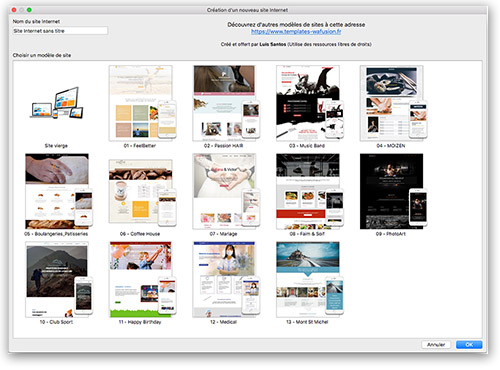Image resolution: width=500 pixels, height=370 pixels.
Task: Select the 05 - Boulangeries_Patisseries template
Action: pyautogui.click(x=59, y=191)
